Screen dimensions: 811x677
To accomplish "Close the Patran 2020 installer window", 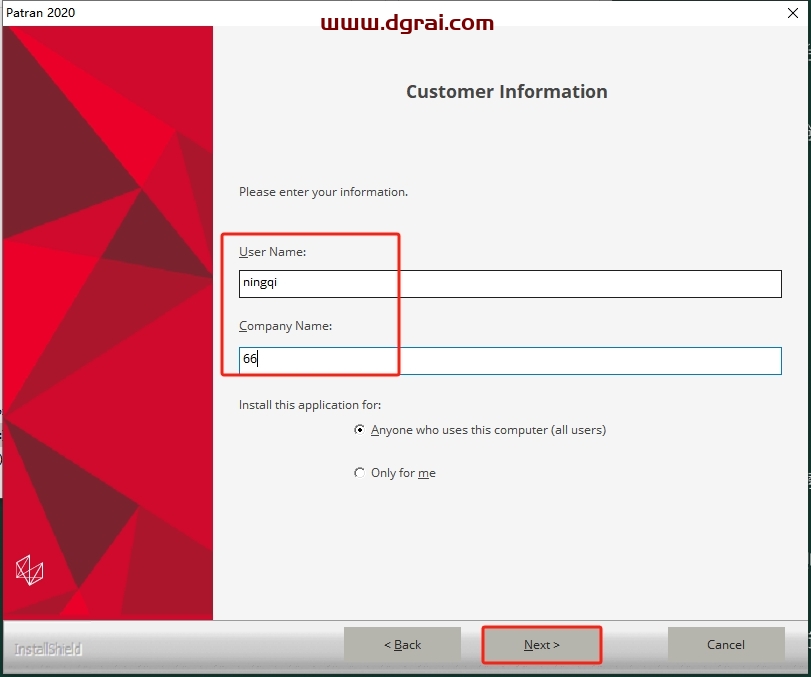I will click(792, 13).
